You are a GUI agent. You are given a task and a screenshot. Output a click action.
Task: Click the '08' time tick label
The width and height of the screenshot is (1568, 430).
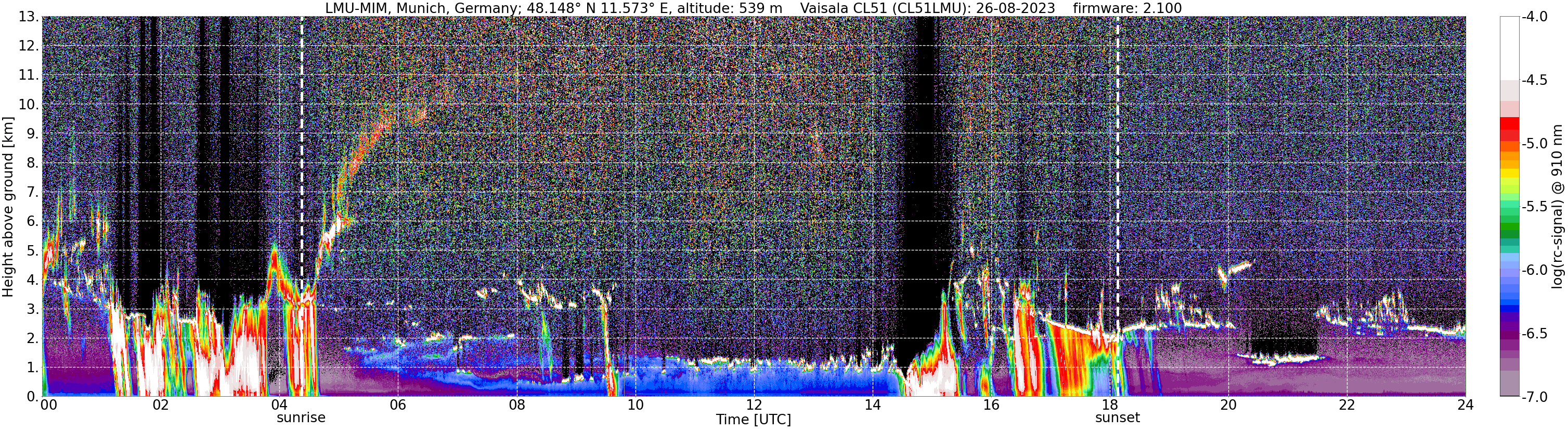(516, 405)
